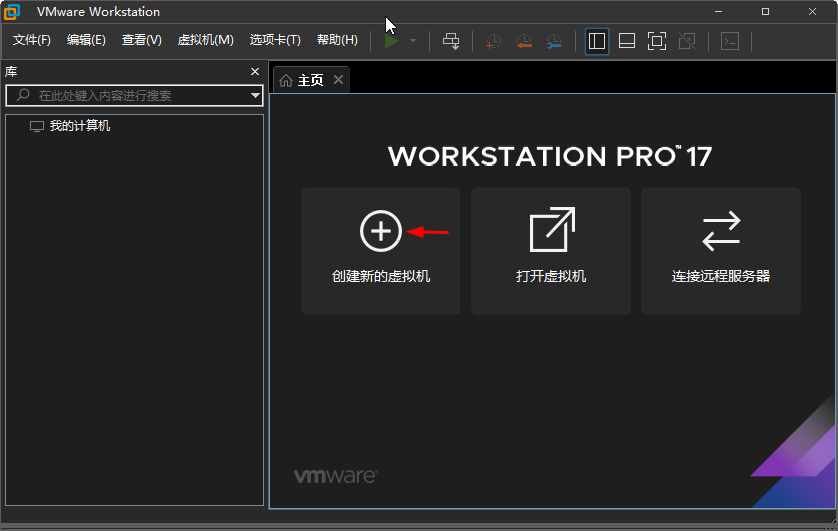Expand the library search dropdown arrow

[255, 96]
